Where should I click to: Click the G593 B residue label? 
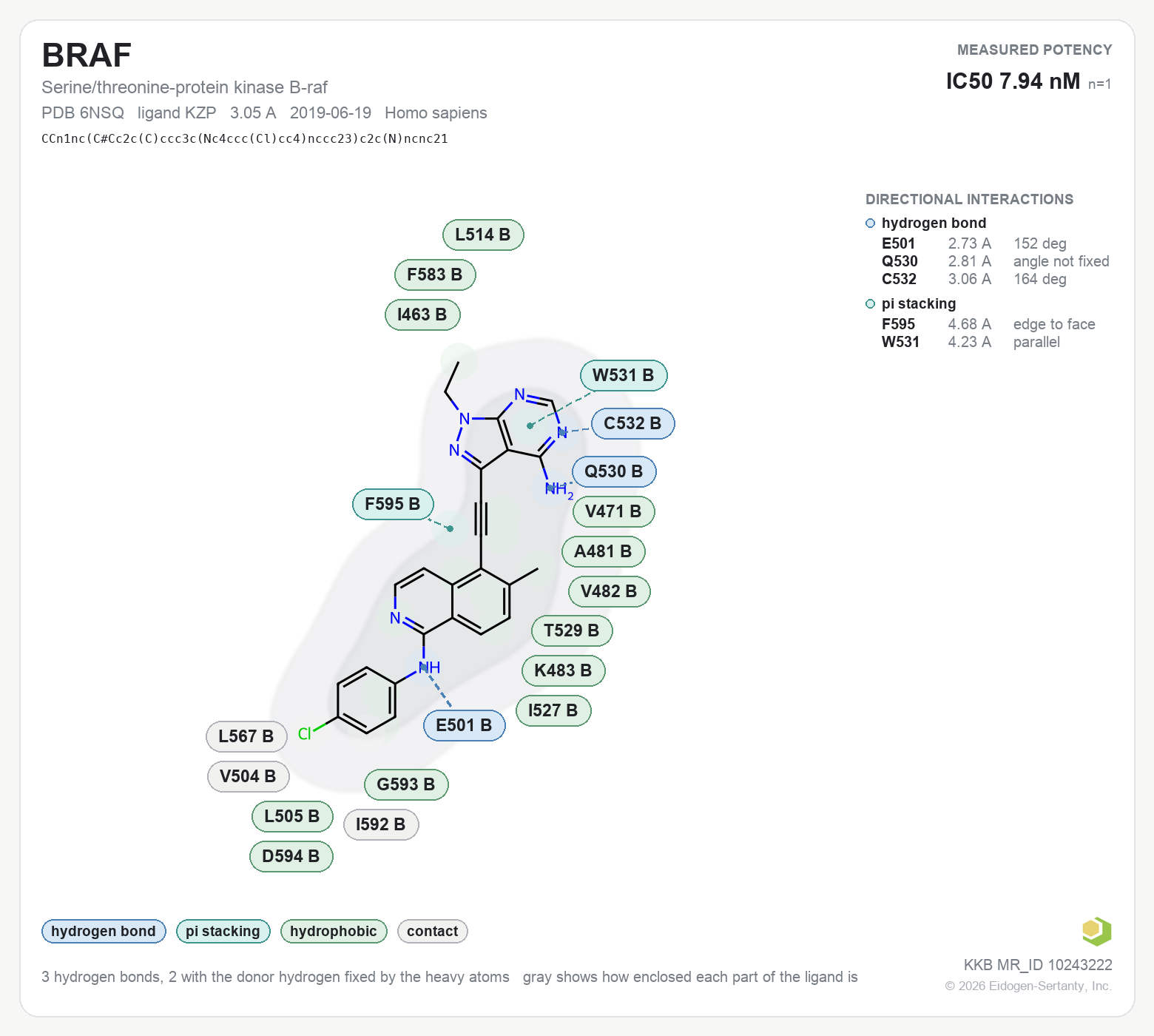click(x=406, y=785)
